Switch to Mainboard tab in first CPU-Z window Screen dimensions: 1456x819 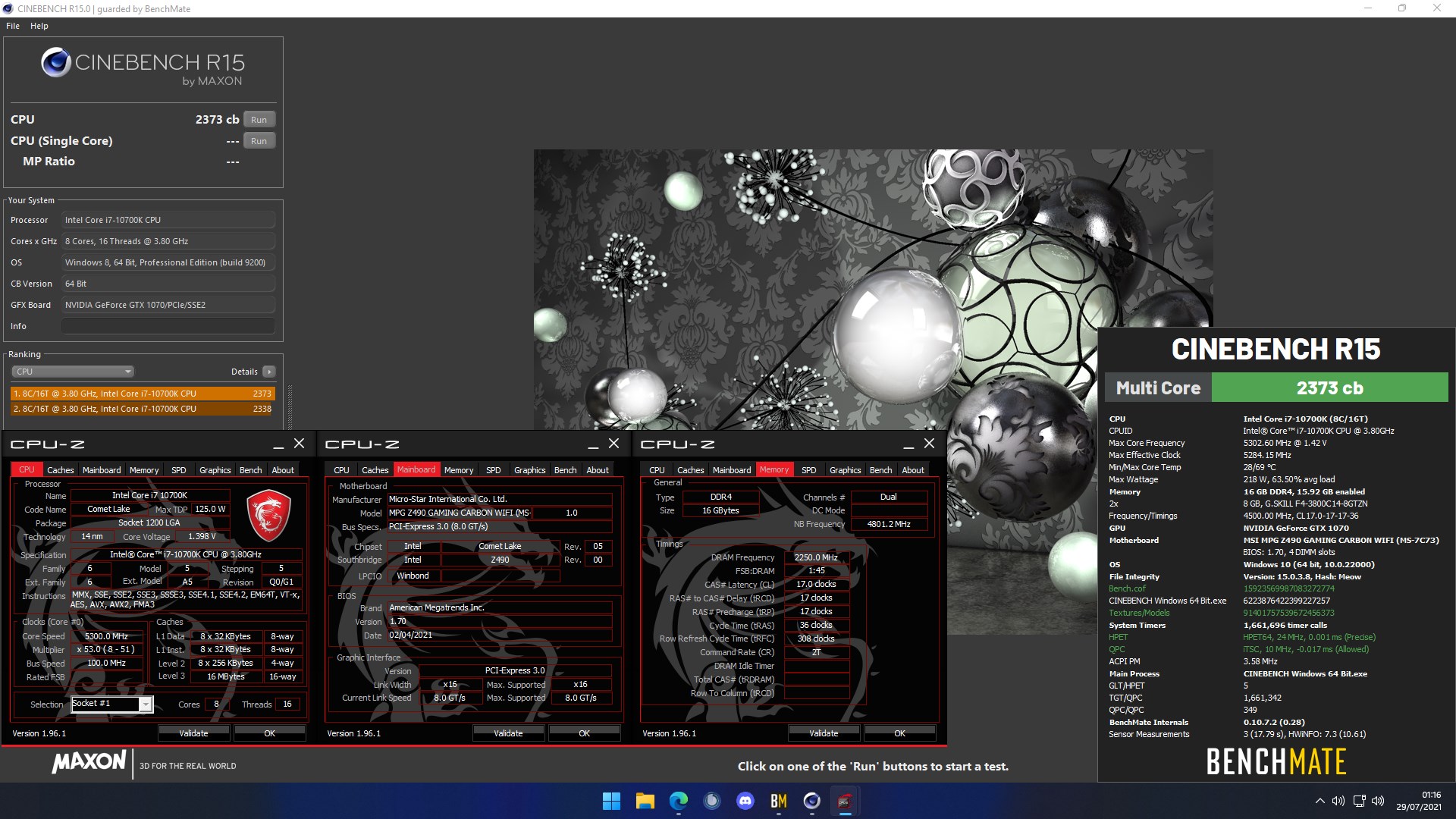click(102, 470)
